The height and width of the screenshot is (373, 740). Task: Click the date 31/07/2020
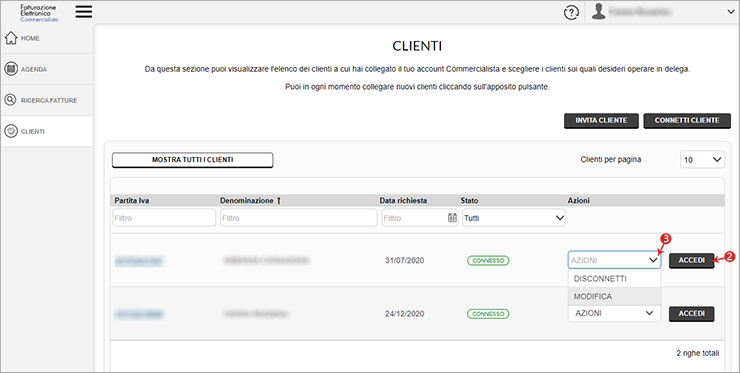[404, 261]
